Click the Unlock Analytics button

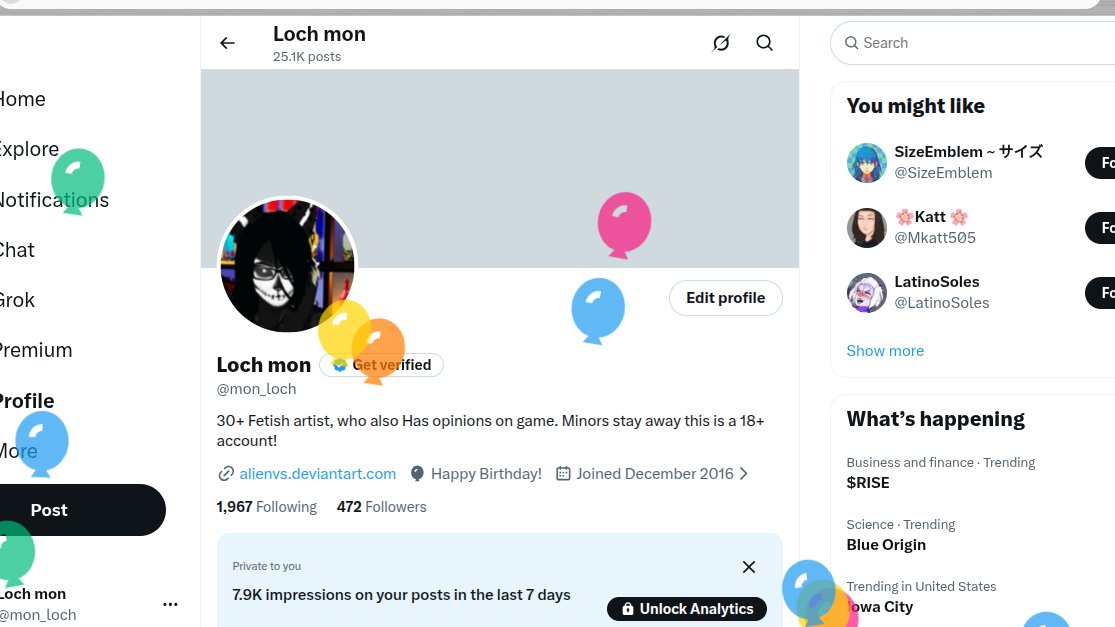pyautogui.click(x=686, y=609)
